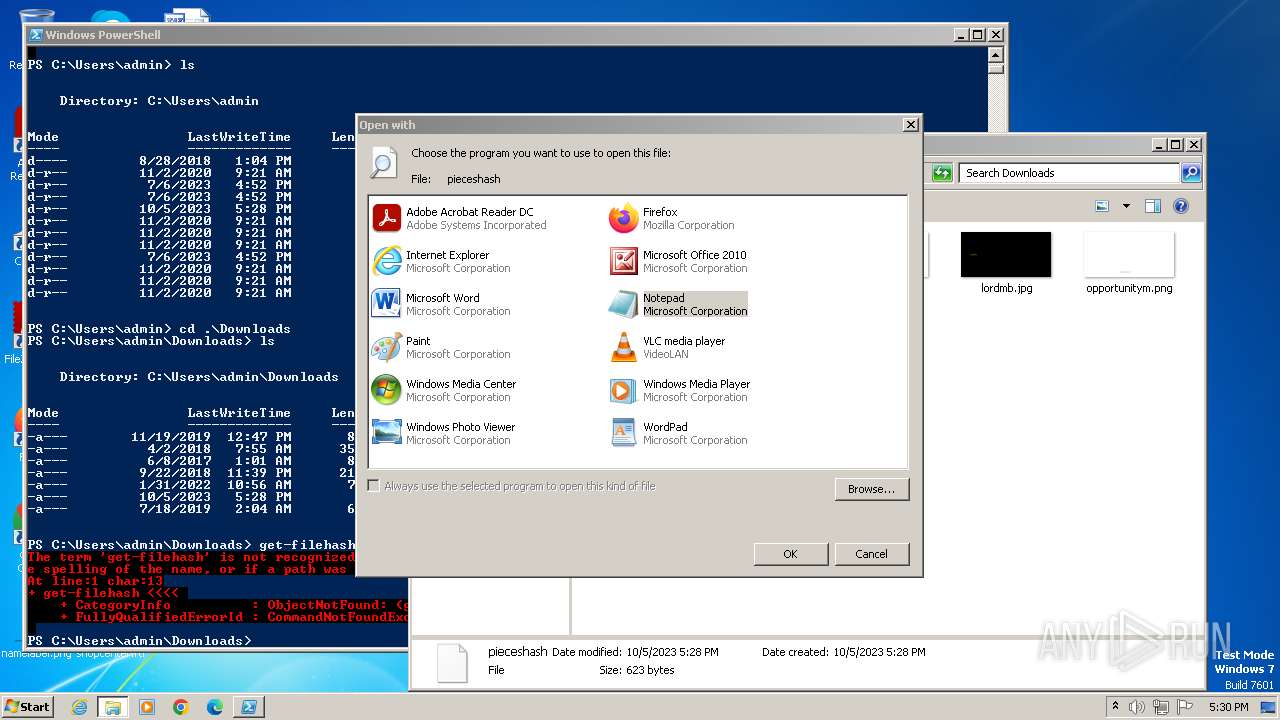Screen dimensions: 1280x720
Task: Click the Explorer change view icon
Action: pos(1102,206)
